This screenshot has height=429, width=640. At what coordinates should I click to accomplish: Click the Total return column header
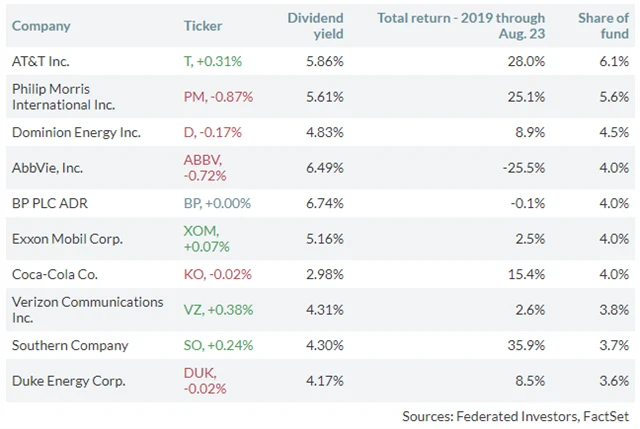(461, 25)
